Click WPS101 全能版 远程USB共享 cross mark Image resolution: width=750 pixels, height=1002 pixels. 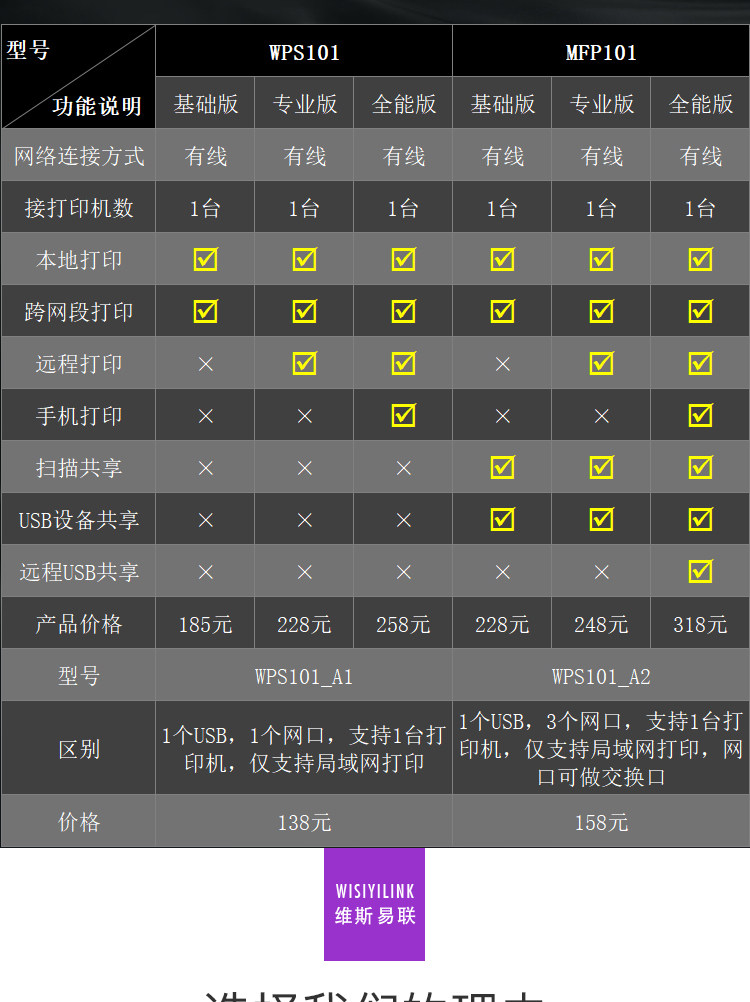point(404,572)
